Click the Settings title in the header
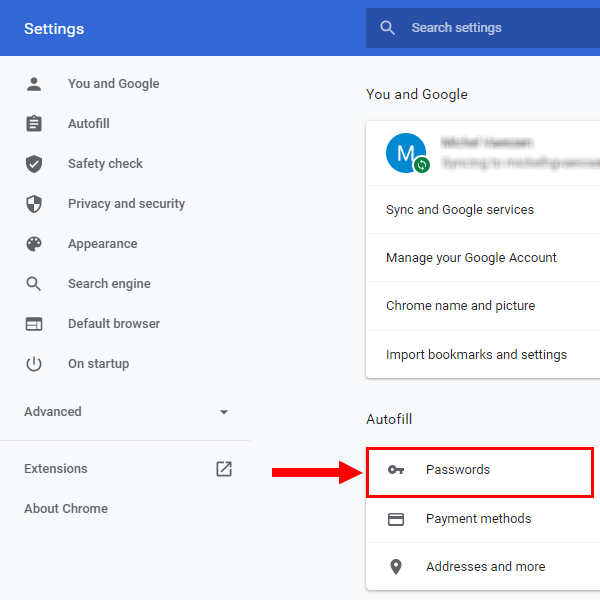 [54, 29]
